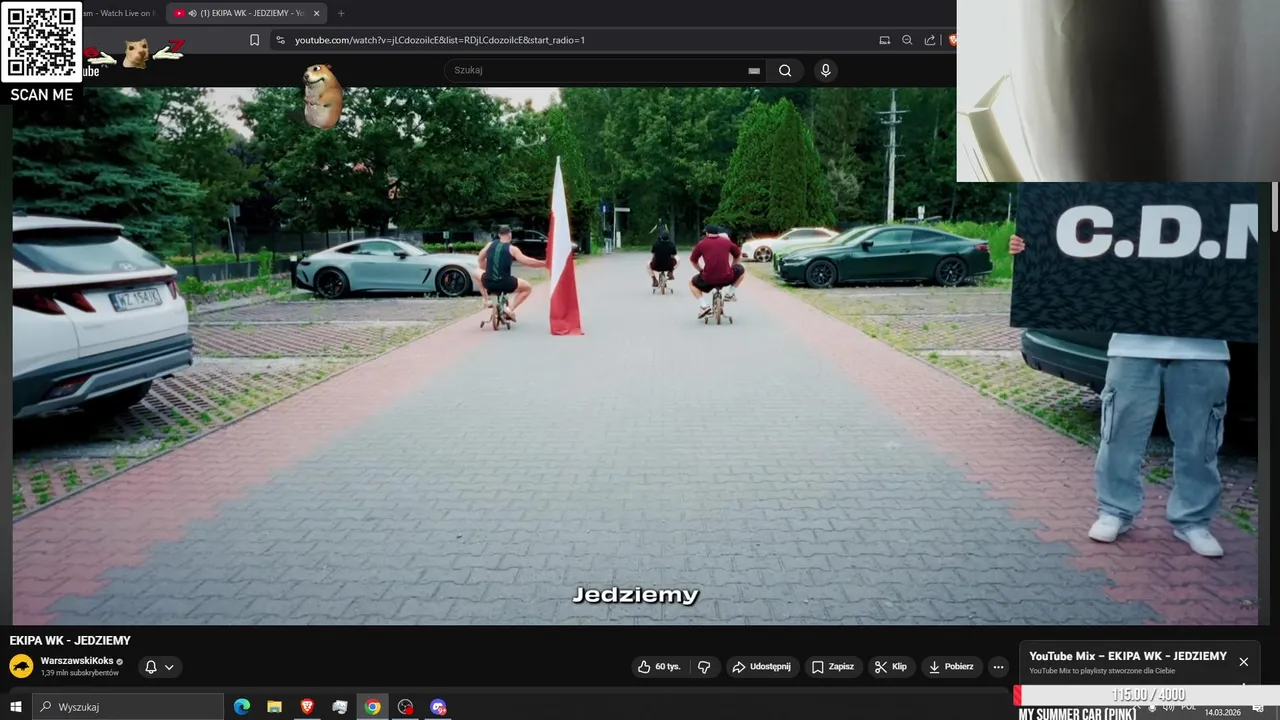Download the video with the Pobierz button
The image size is (1280, 720).
pos(951,666)
